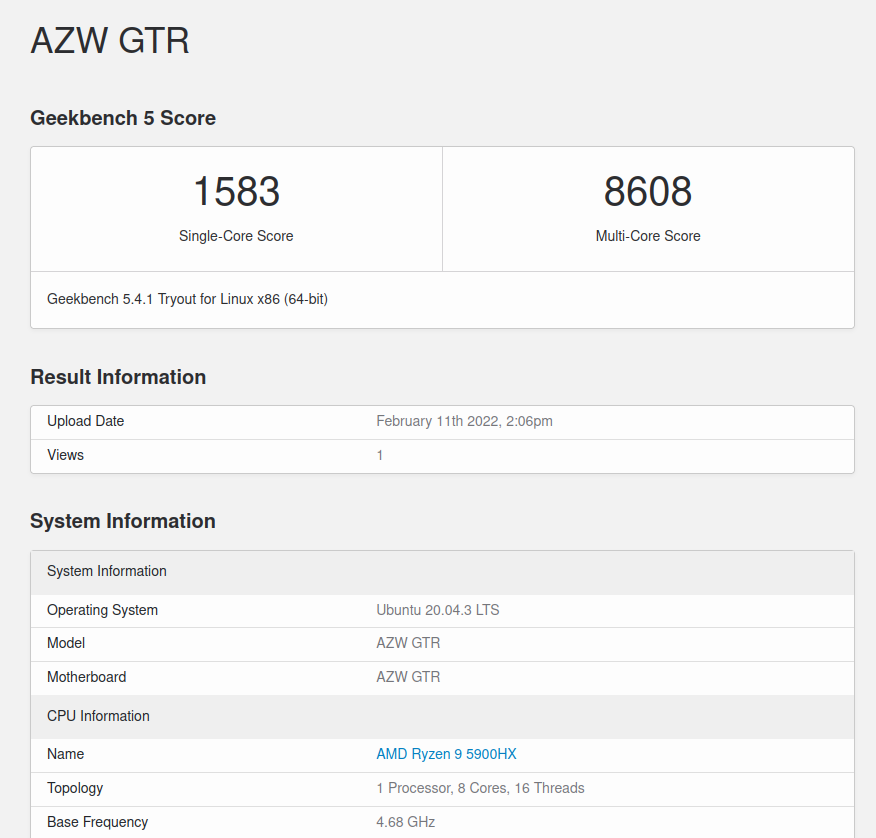Select the AZW GTR page title
876x838 pixels.
[x=110, y=41]
